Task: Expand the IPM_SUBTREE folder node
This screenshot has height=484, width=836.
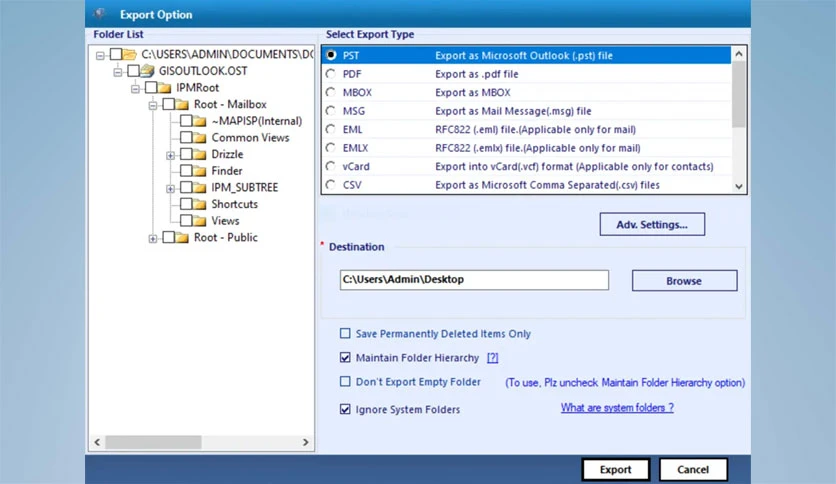Action: 170,189
